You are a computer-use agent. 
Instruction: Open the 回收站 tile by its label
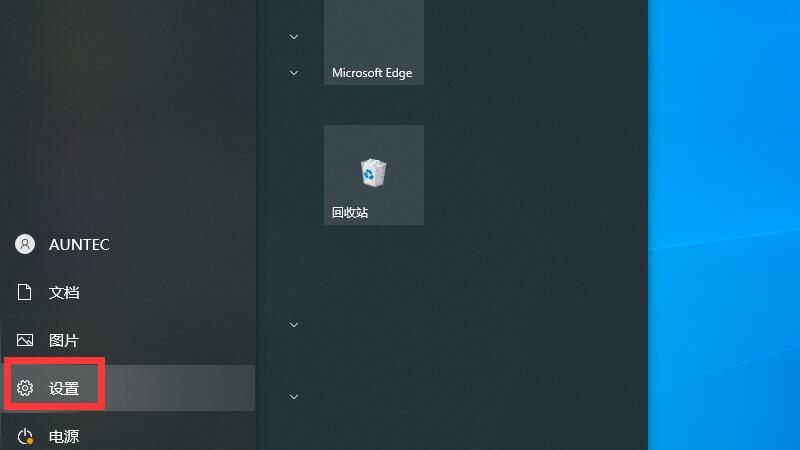[x=350, y=212]
